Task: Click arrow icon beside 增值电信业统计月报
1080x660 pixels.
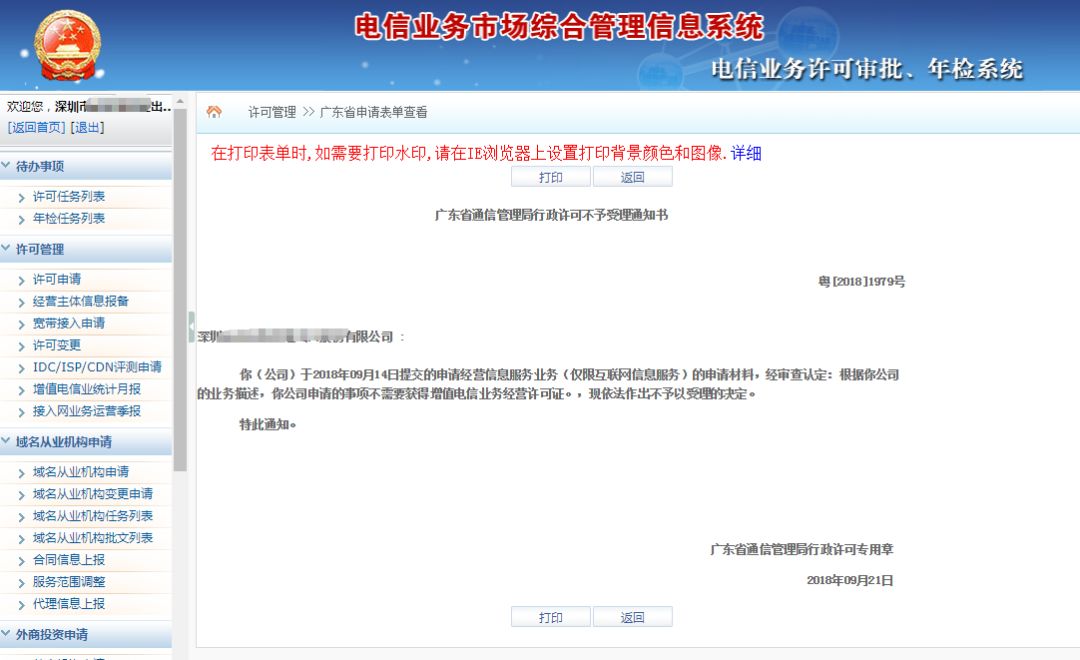Action: 21,391
